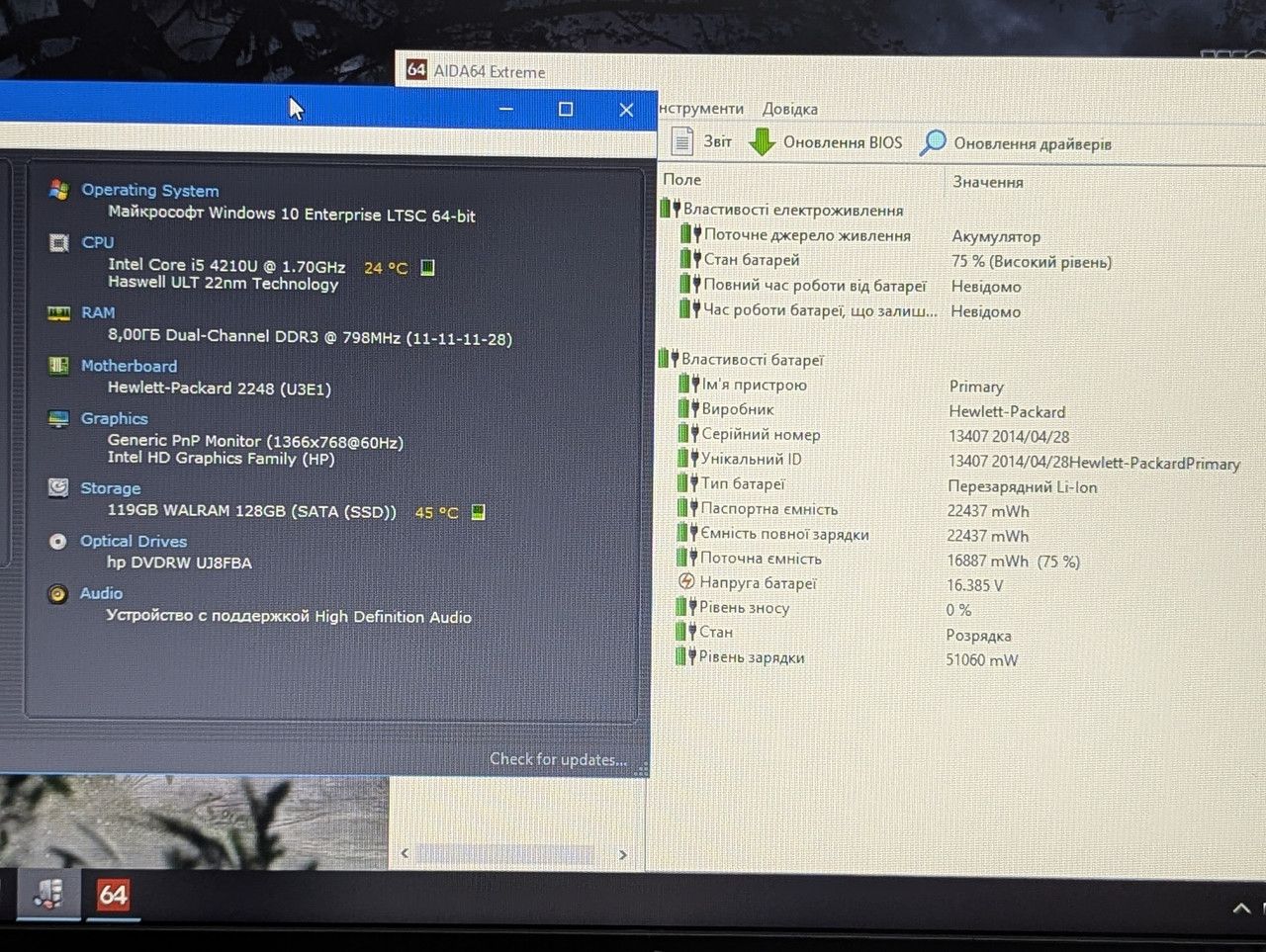Viewport: 1266px width, 952px height.
Task: Click the Graphics monitor icon
Action: click(x=58, y=418)
